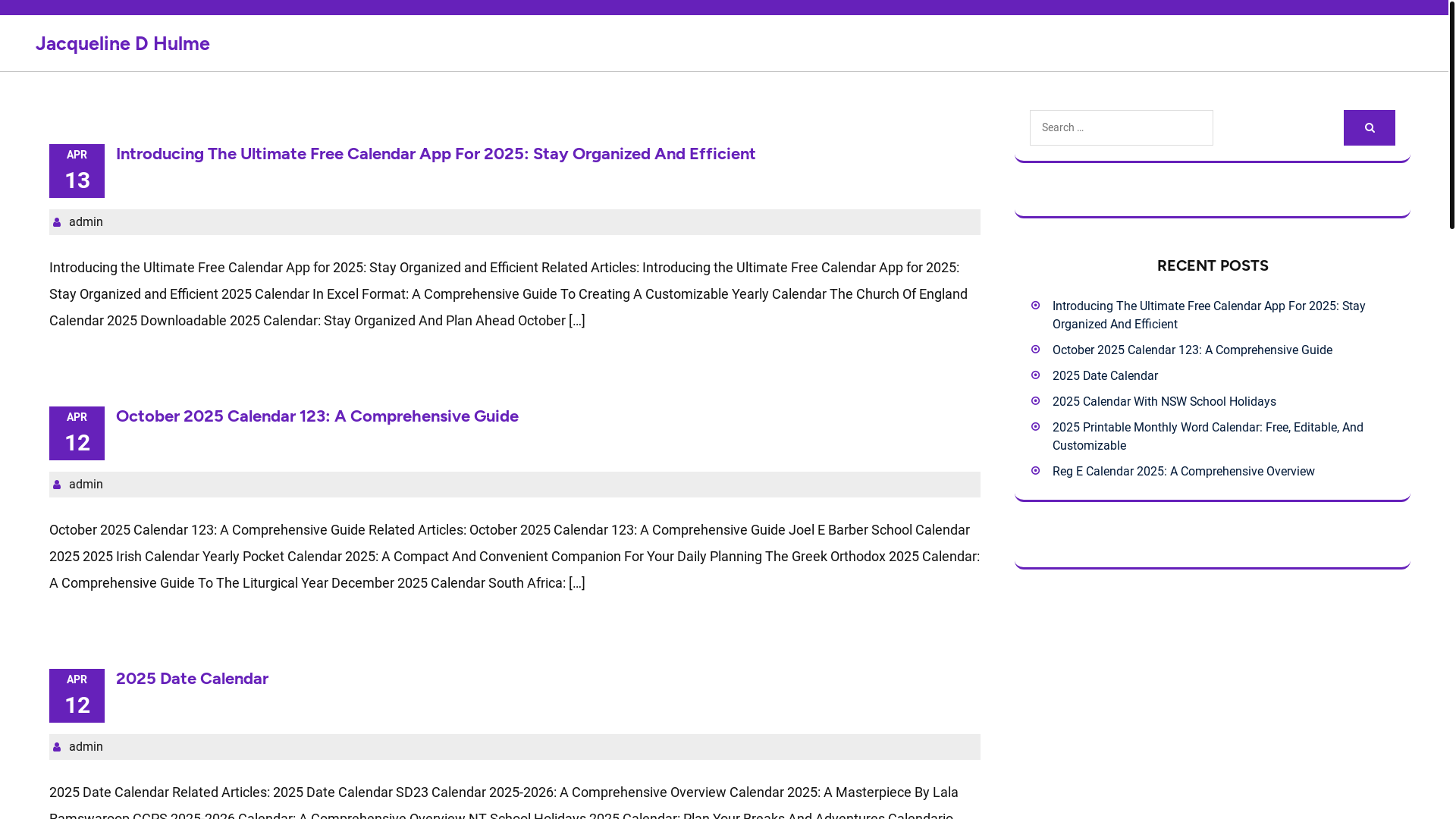Image resolution: width=1456 pixels, height=819 pixels.
Task: Focus the Search text field
Action: (x=1122, y=127)
